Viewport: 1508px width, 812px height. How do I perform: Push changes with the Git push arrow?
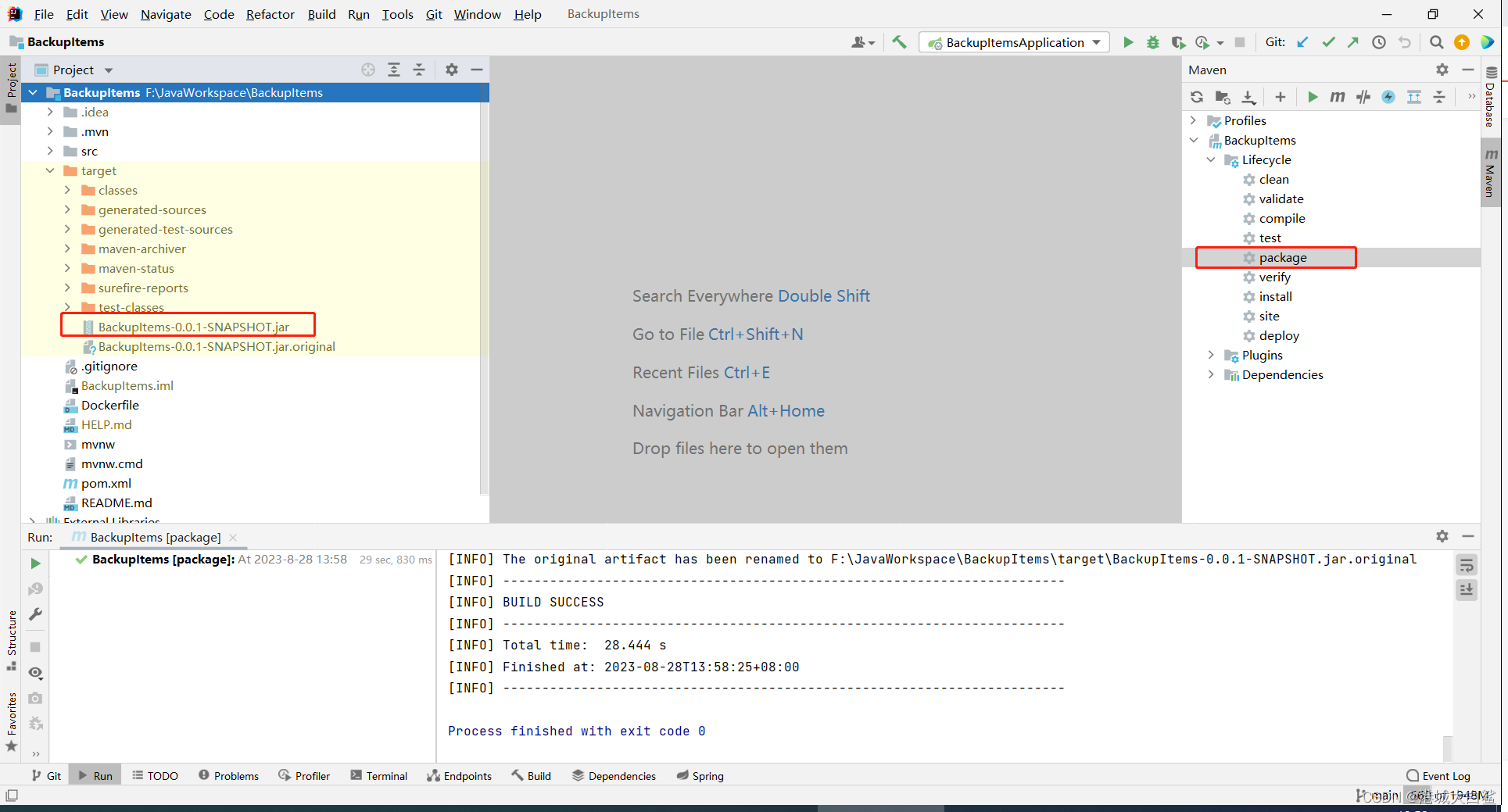click(x=1353, y=42)
